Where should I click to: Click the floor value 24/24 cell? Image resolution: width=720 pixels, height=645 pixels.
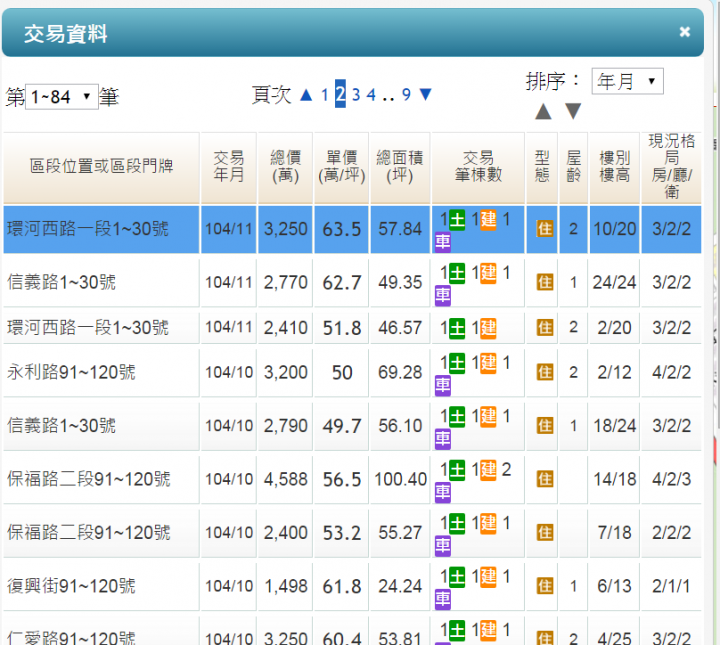coord(614,283)
